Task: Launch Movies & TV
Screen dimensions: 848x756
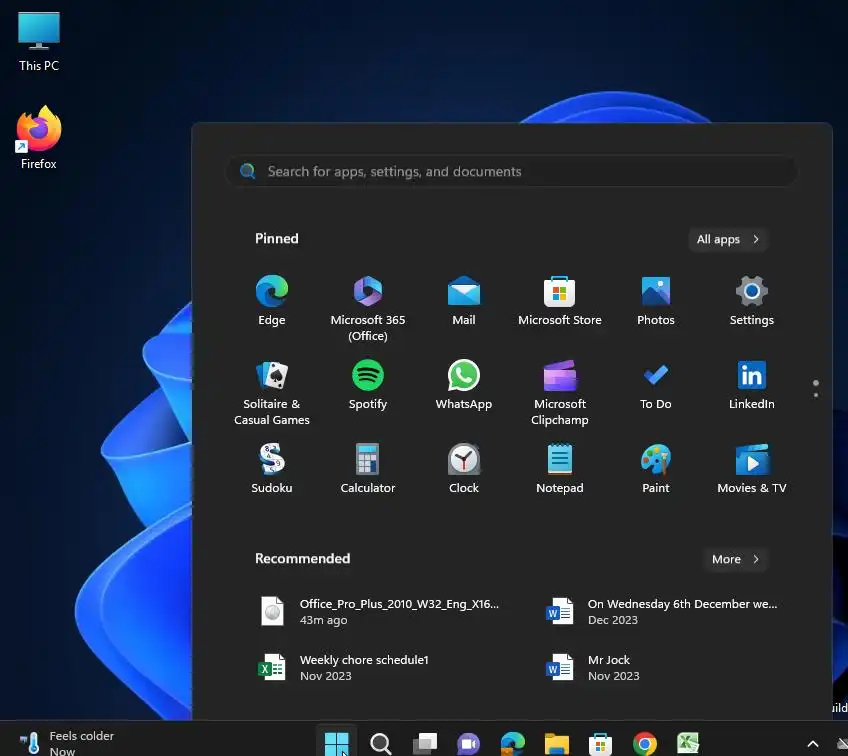Action: click(752, 468)
